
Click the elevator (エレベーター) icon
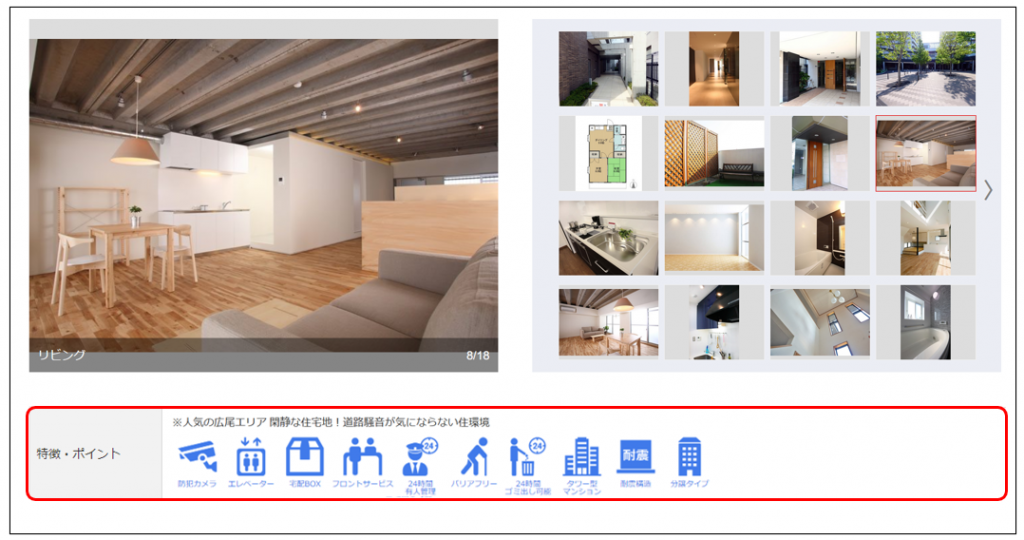click(250, 457)
